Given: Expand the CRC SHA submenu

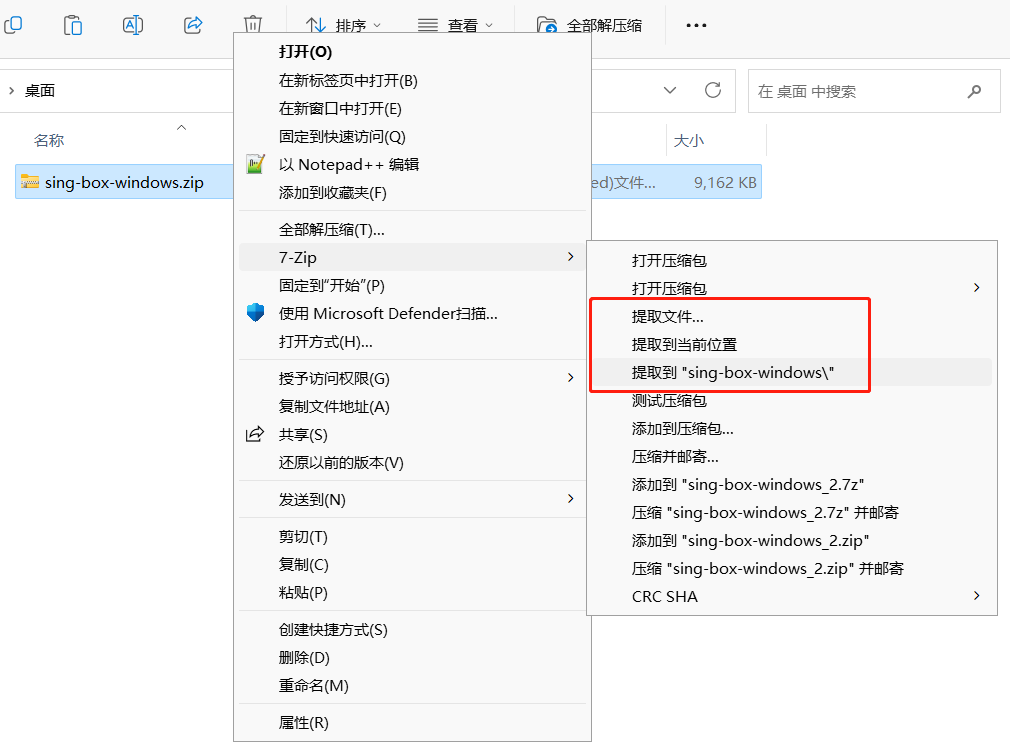Looking at the screenshot, I should tap(976, 596).
